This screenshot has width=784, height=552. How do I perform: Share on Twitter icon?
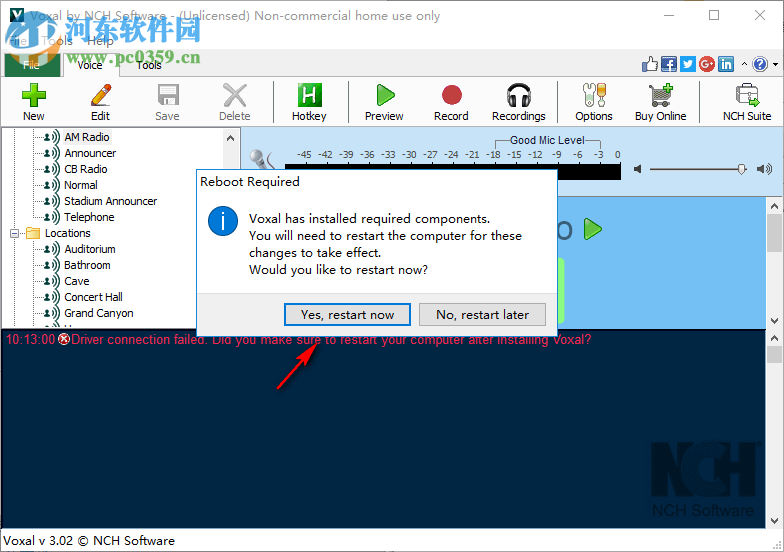[x=688, y=64]
